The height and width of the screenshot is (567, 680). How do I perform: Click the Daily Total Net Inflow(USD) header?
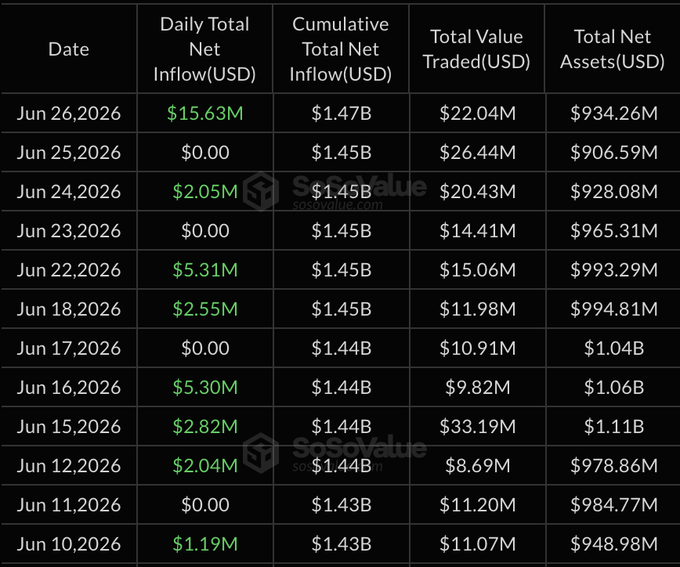click(x=205, y=49)
